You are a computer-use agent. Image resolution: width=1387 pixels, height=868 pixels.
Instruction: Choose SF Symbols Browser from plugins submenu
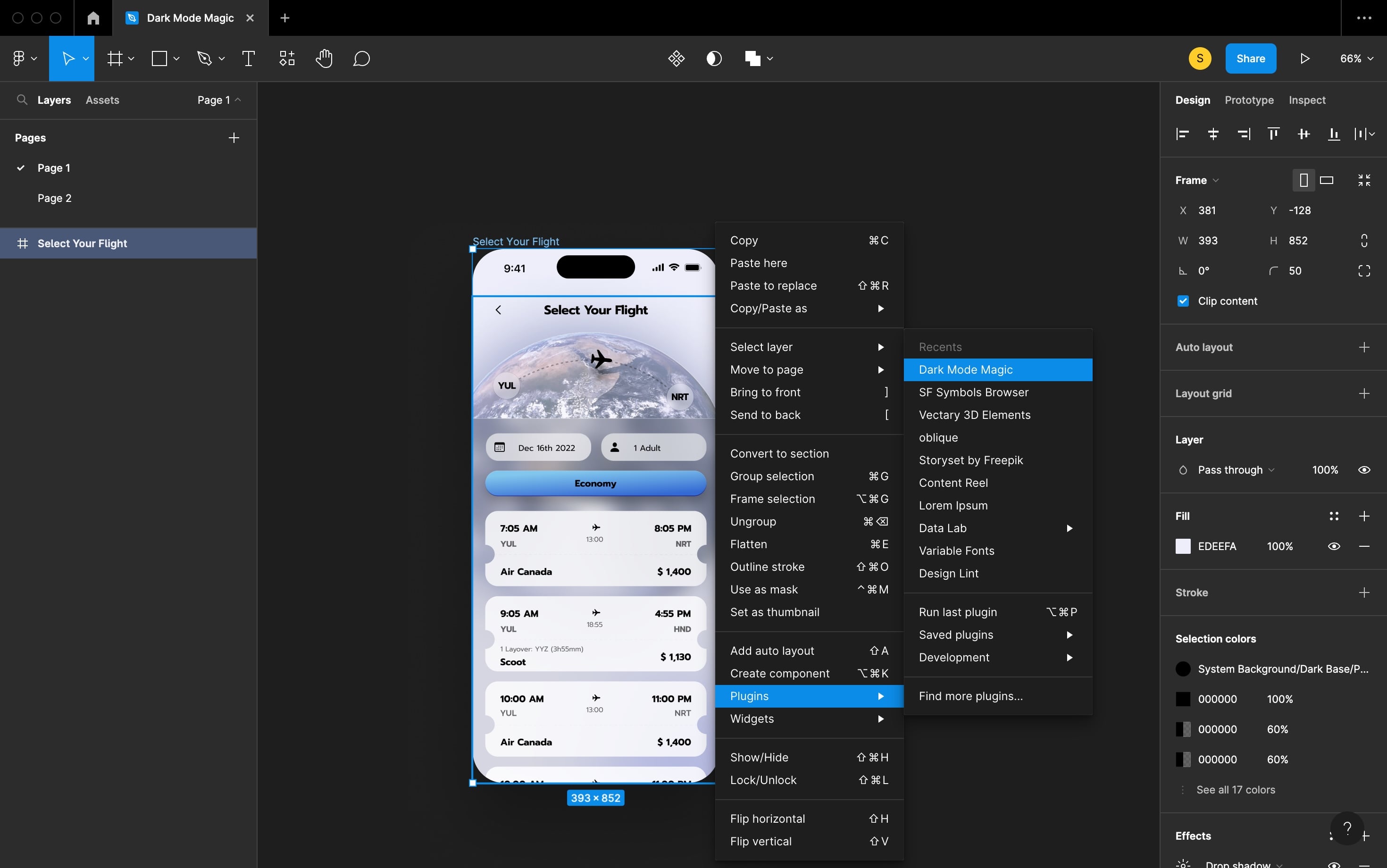tap(973, 392)
